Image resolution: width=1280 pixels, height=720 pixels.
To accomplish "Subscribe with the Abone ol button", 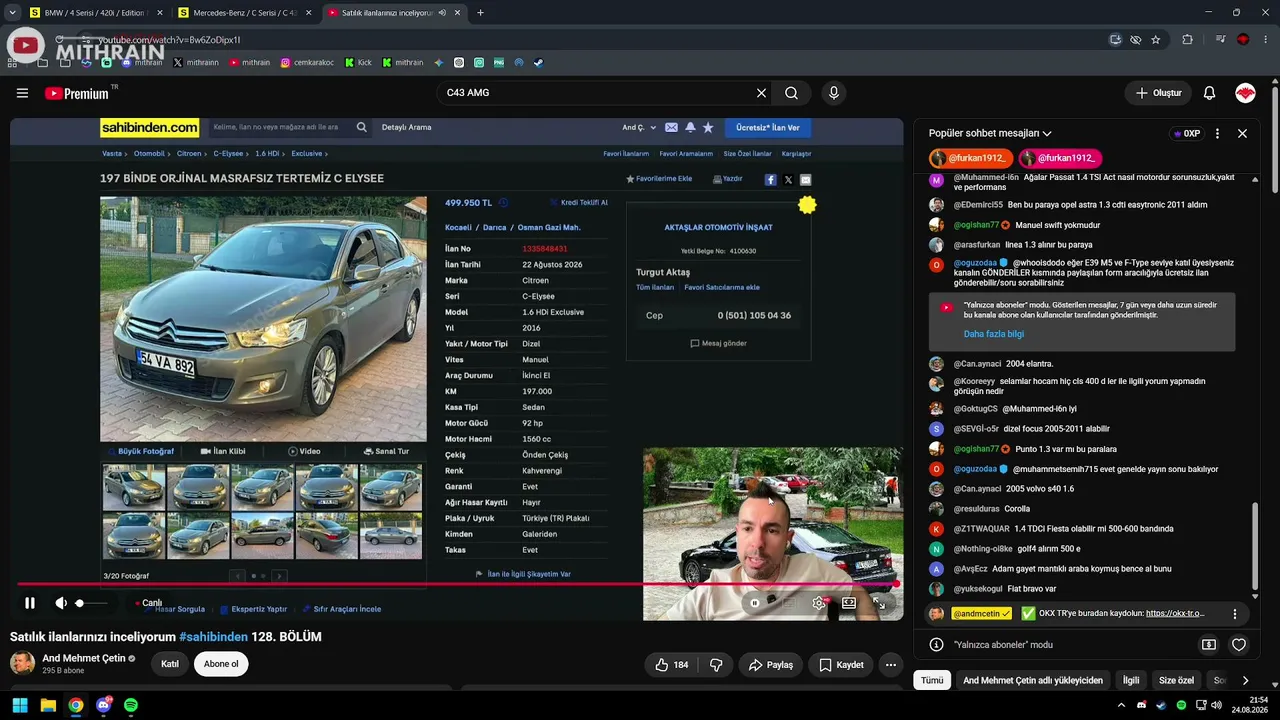I will (x=221, y=664).
